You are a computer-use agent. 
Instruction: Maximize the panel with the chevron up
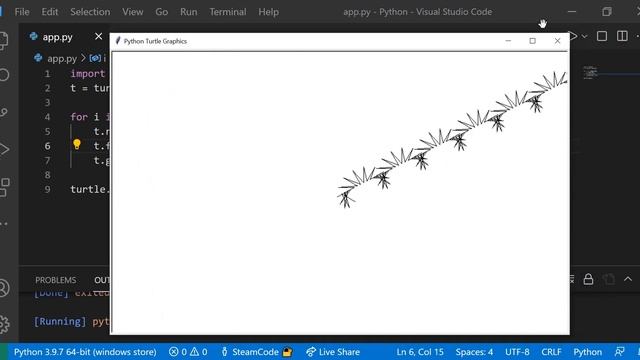628,279
